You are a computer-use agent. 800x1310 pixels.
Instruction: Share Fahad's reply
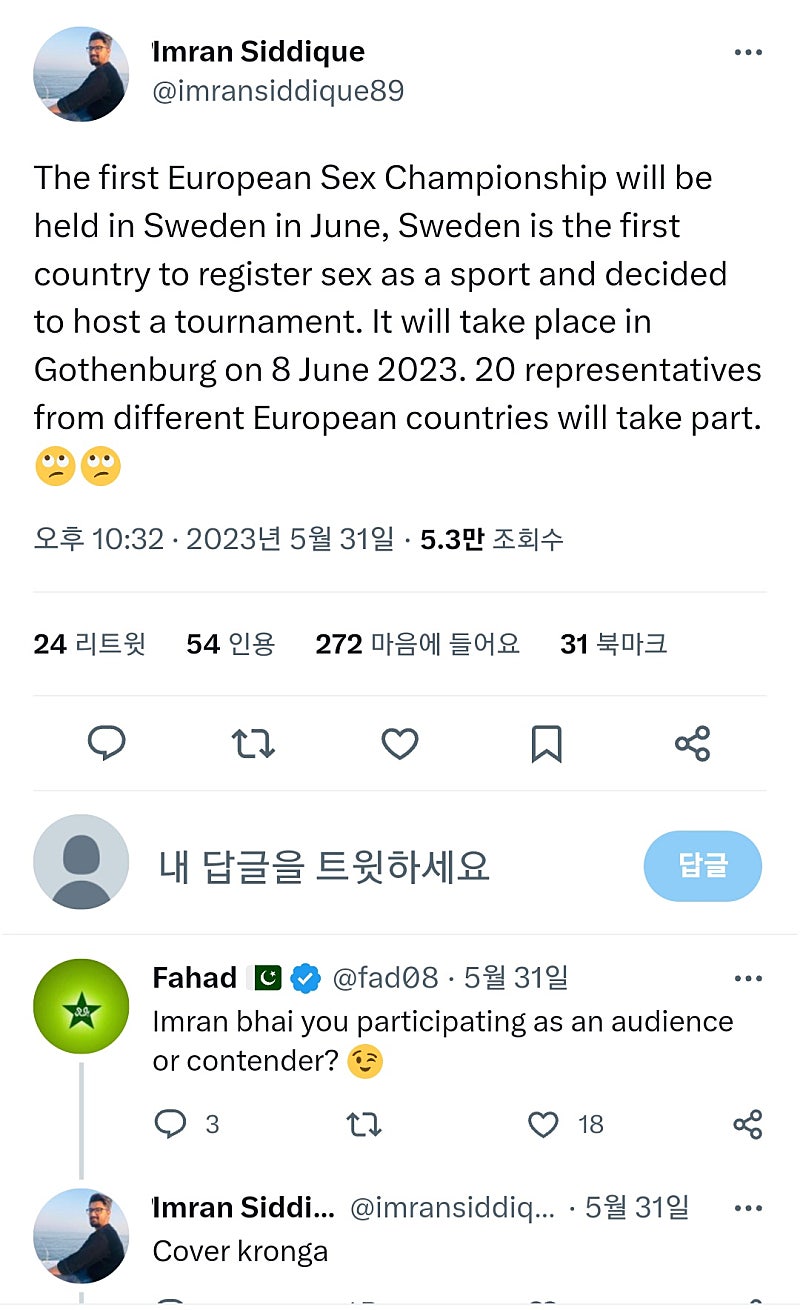(748, 1124)
